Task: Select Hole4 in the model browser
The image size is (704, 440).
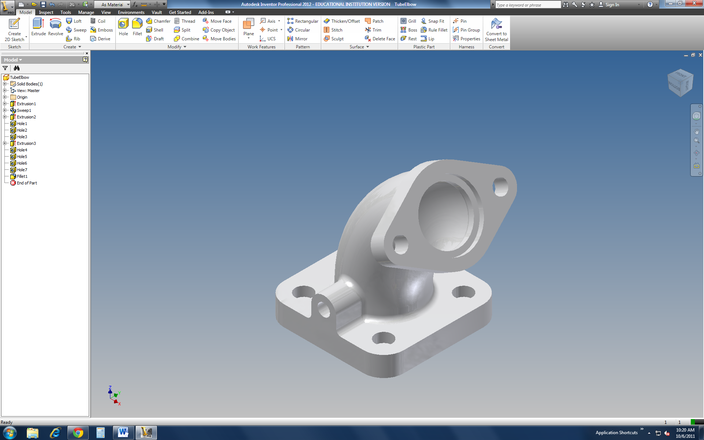Action: coord(19,150)
